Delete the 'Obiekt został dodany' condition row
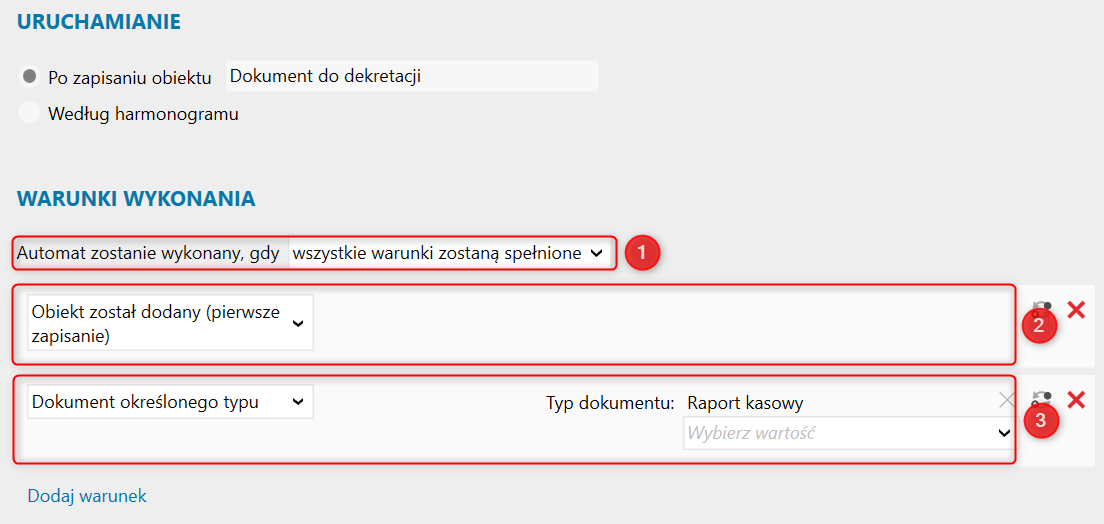Viewport: 1104px width, 524px height. pos(1076,310)
